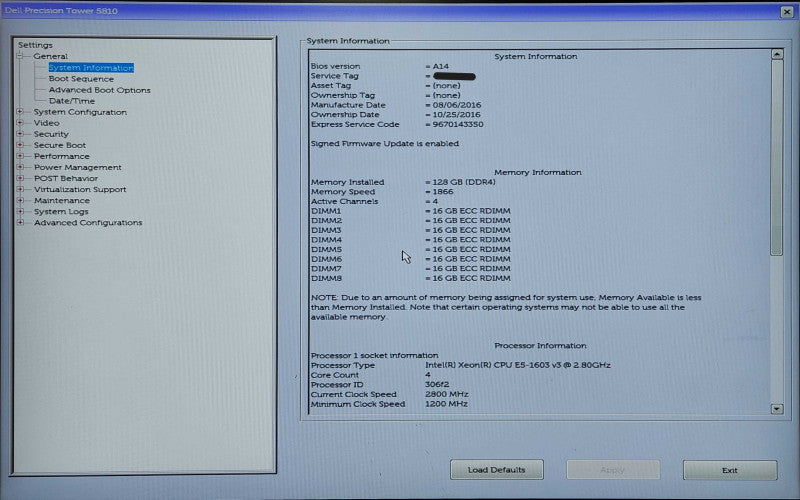Screen dimensions: 800x500
Task: Close the BIOS setup window
Action: point(787,12)
